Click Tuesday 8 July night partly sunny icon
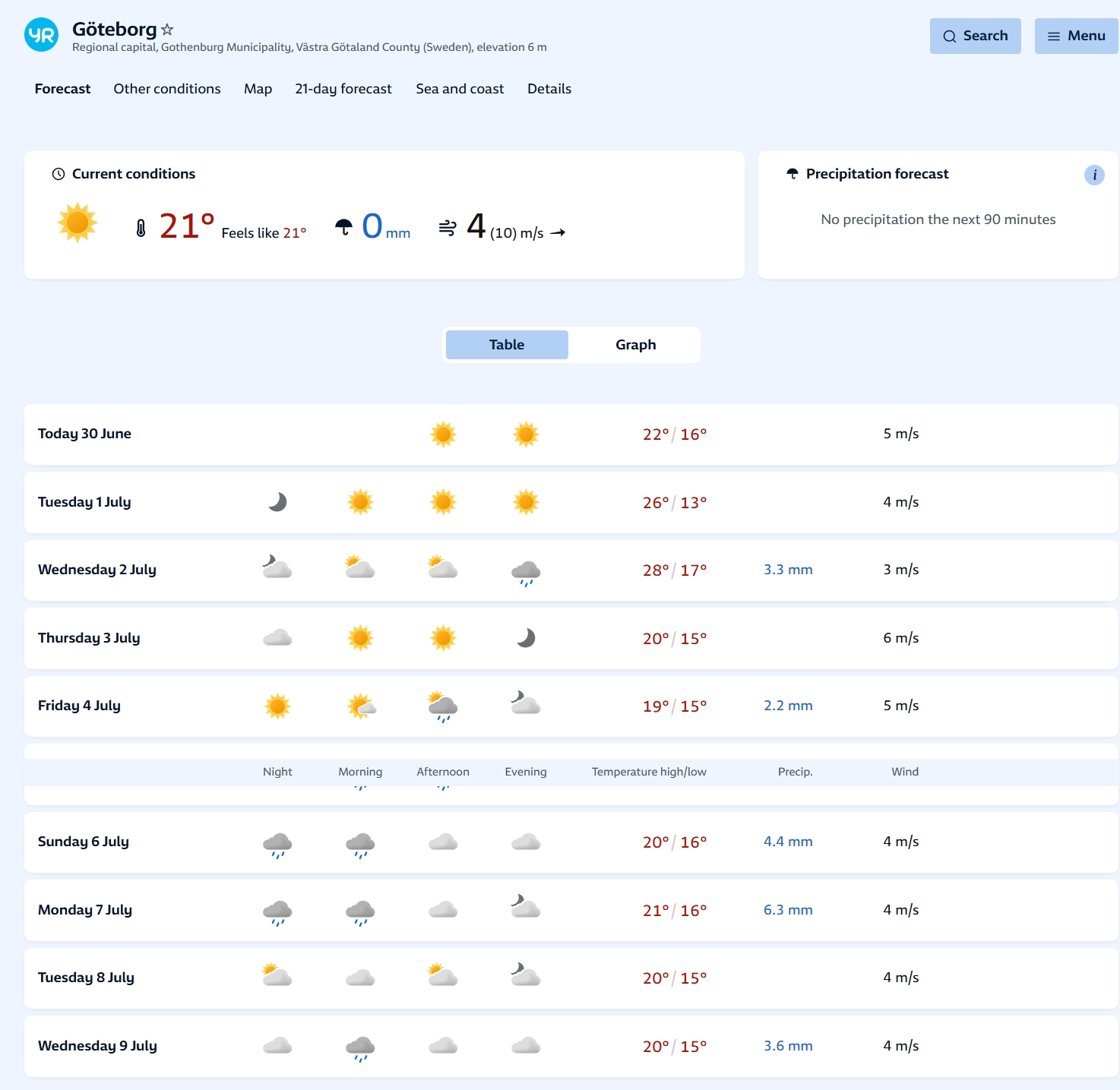 [277, 975]
